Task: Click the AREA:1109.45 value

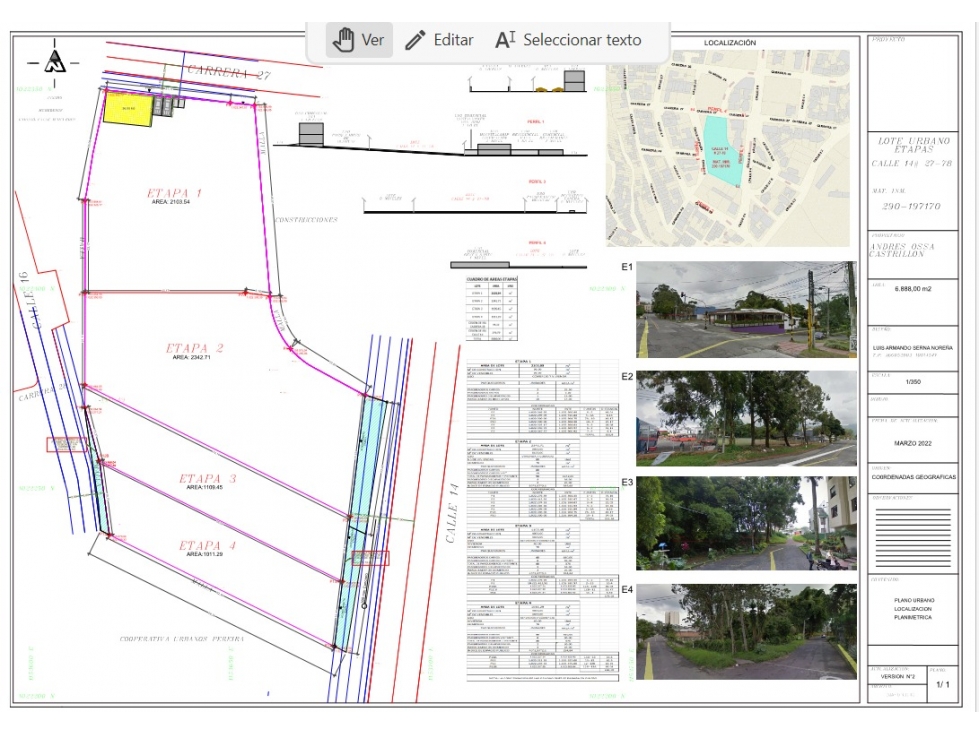Action: point(204,487)
